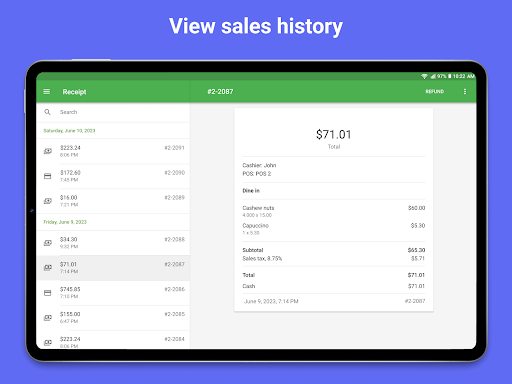
Task: Click the large $71.01 total amount
Action: pyautogui.click(x=334, y=135)
